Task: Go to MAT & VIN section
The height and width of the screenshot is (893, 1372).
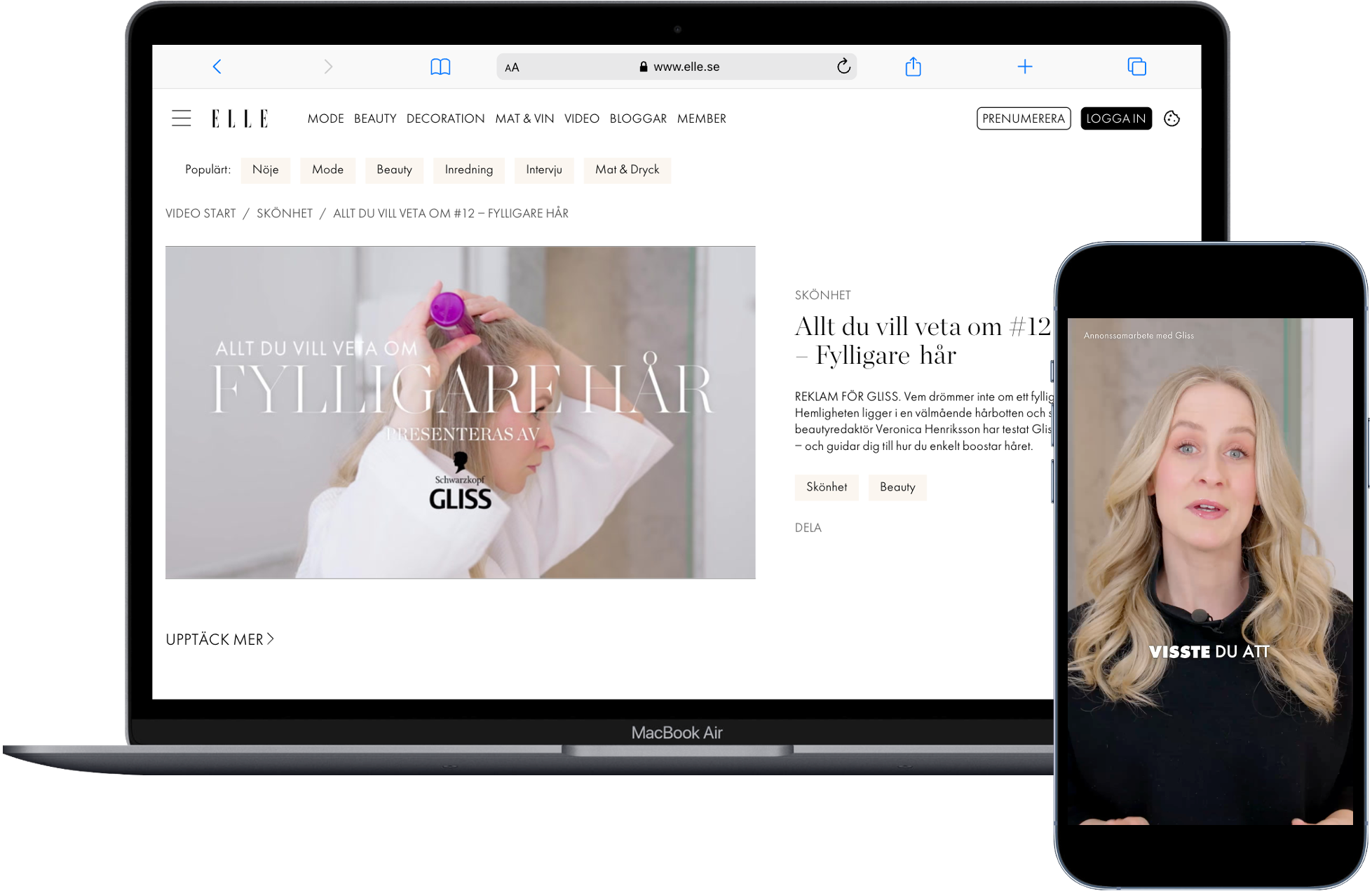Action: click(524, 118)
